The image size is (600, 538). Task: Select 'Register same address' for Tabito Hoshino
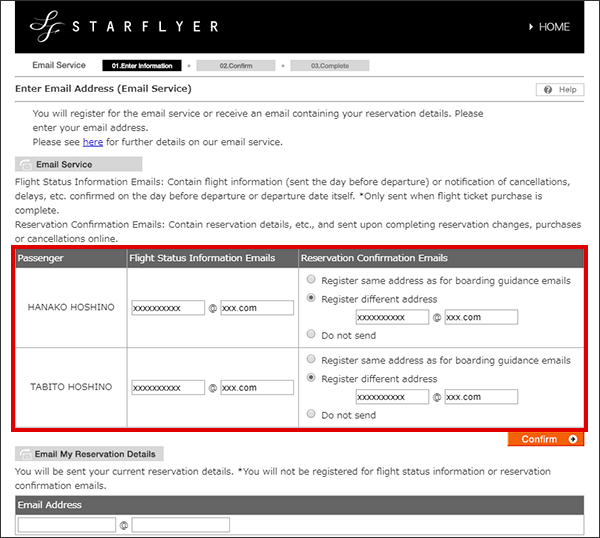(314, 360)
